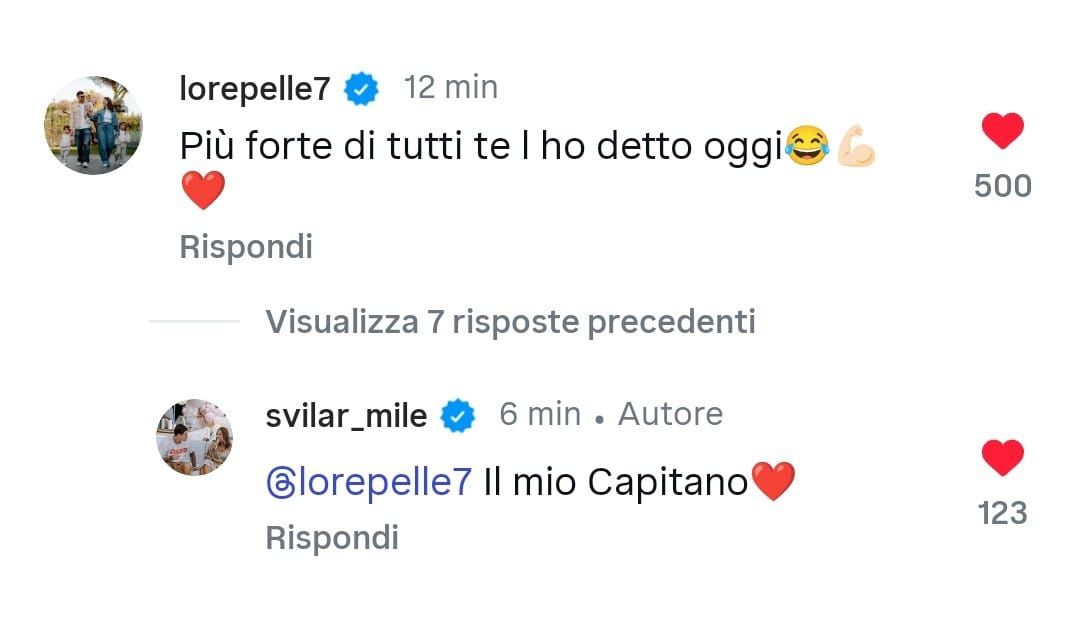Click the Threads icon before the lorepelle7 mention
1080x619 pixels.
(x=281, y=484)
